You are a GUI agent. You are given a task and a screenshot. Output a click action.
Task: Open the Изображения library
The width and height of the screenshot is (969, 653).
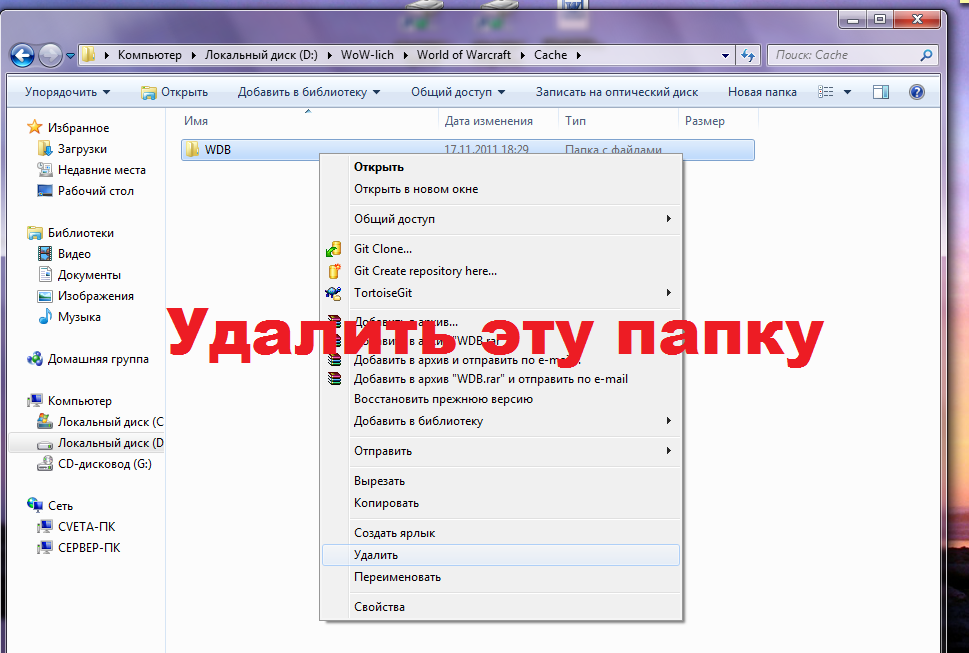[x=95, y=296]
